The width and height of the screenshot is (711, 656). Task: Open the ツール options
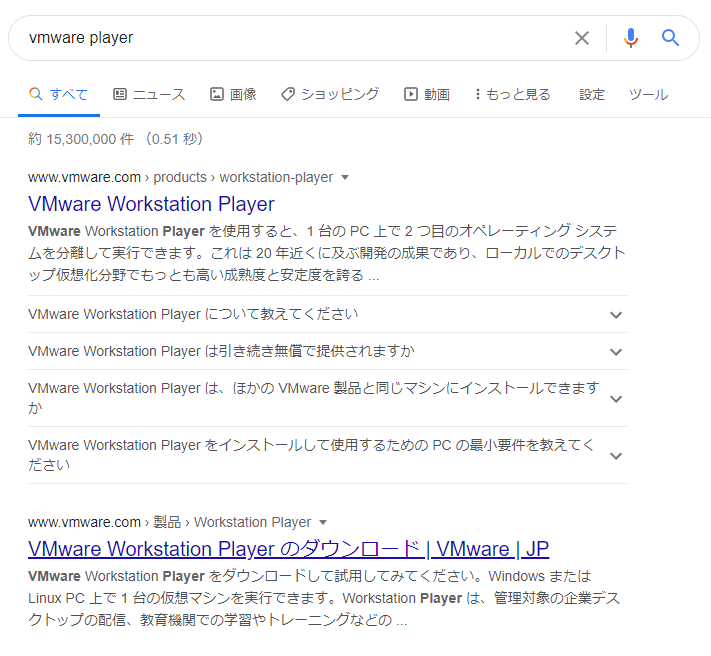(x=648, y=94)
